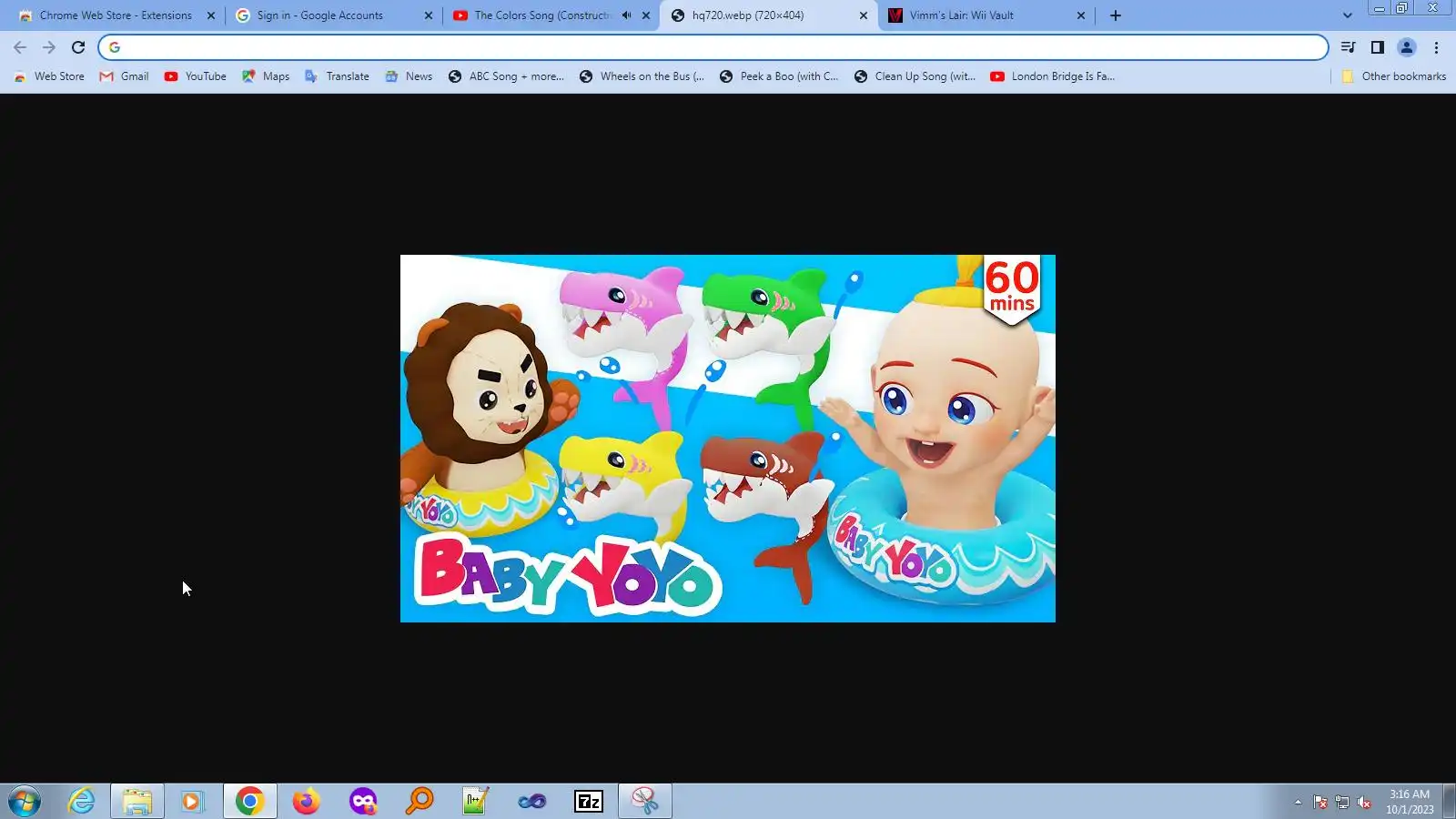Expand the Other bookmarks folder

tap(1394, 76)
